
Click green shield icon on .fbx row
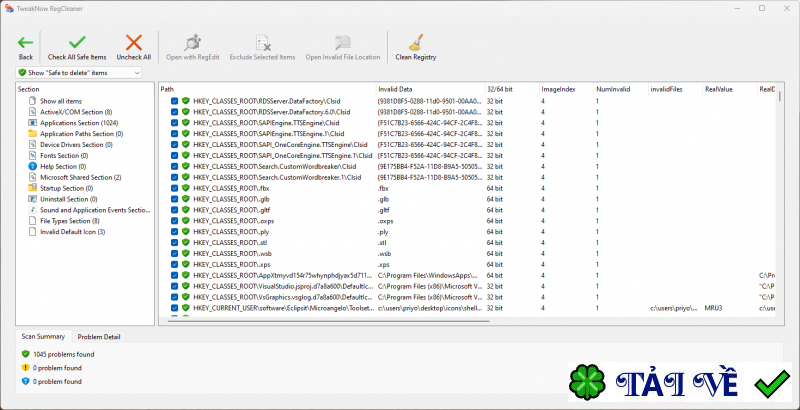click(186, 188)
